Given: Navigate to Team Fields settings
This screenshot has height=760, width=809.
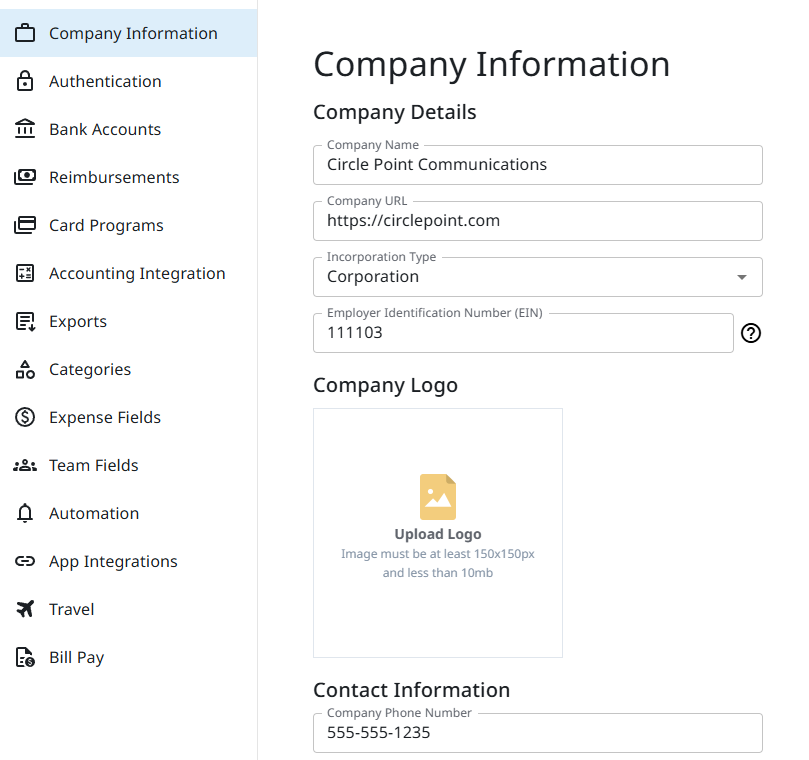Looking at the screenshot, I should [x=94, y=465].
